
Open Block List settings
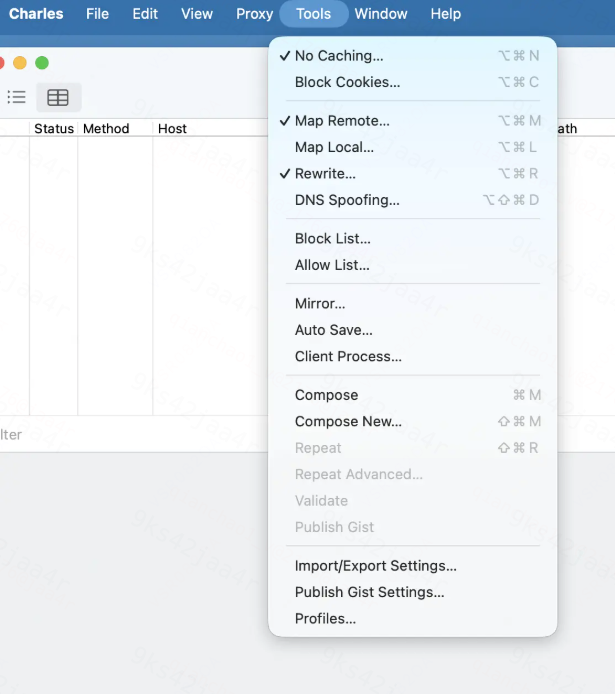point(412,239)
